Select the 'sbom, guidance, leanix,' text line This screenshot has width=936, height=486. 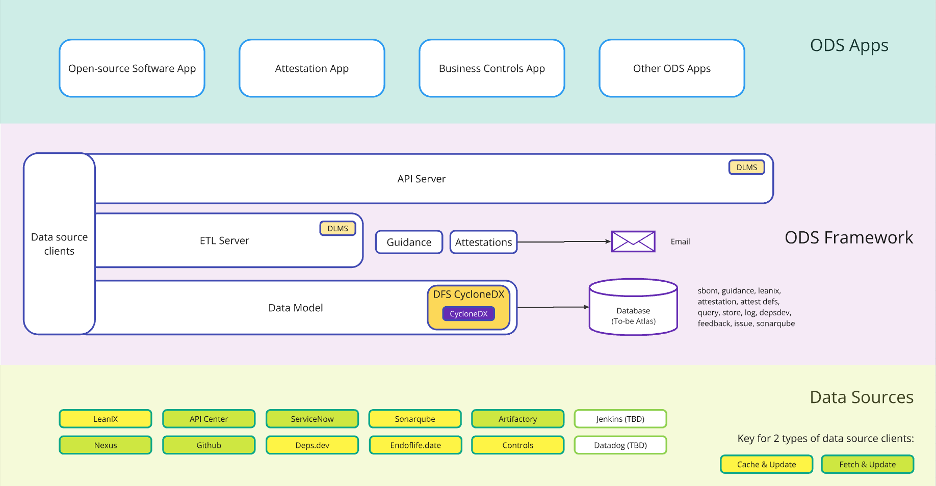pyautogui.click(x=739, y=291)
